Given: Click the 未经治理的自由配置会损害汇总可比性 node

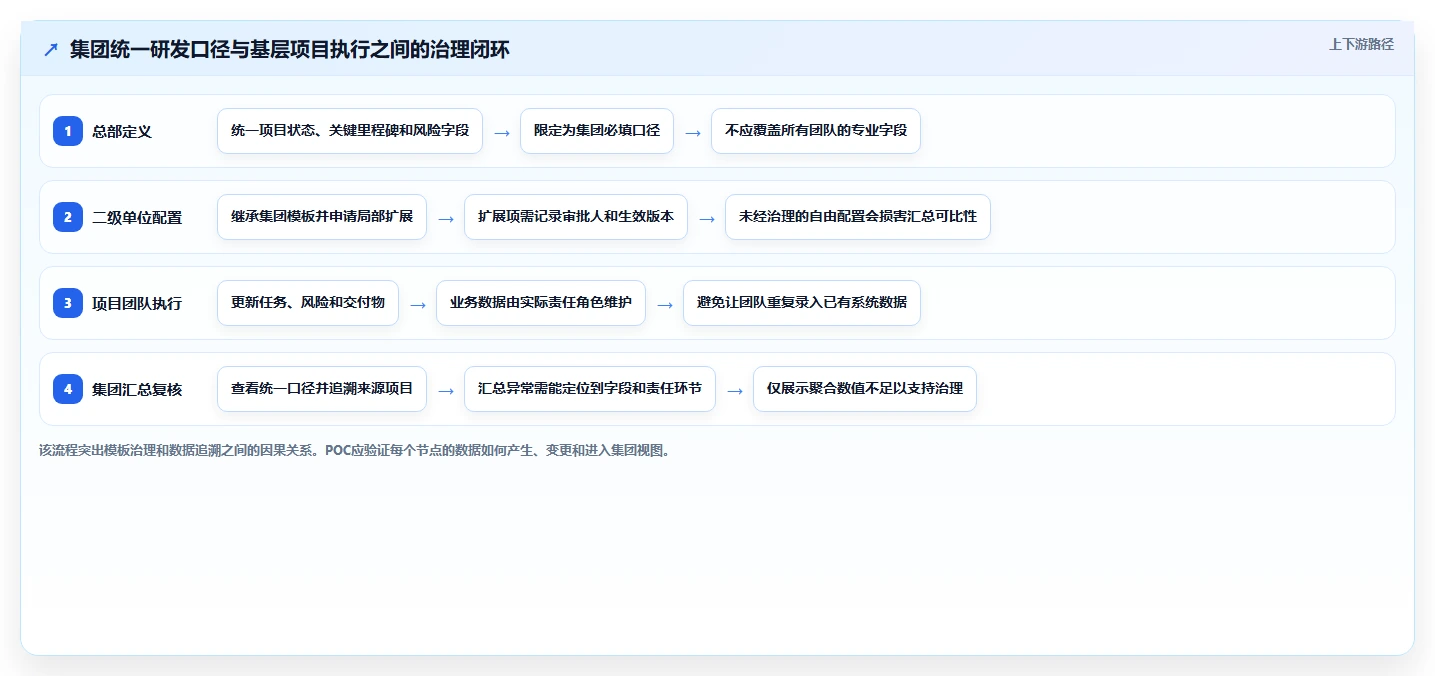Looking at the screenshot, I should [x=858, y=217].
